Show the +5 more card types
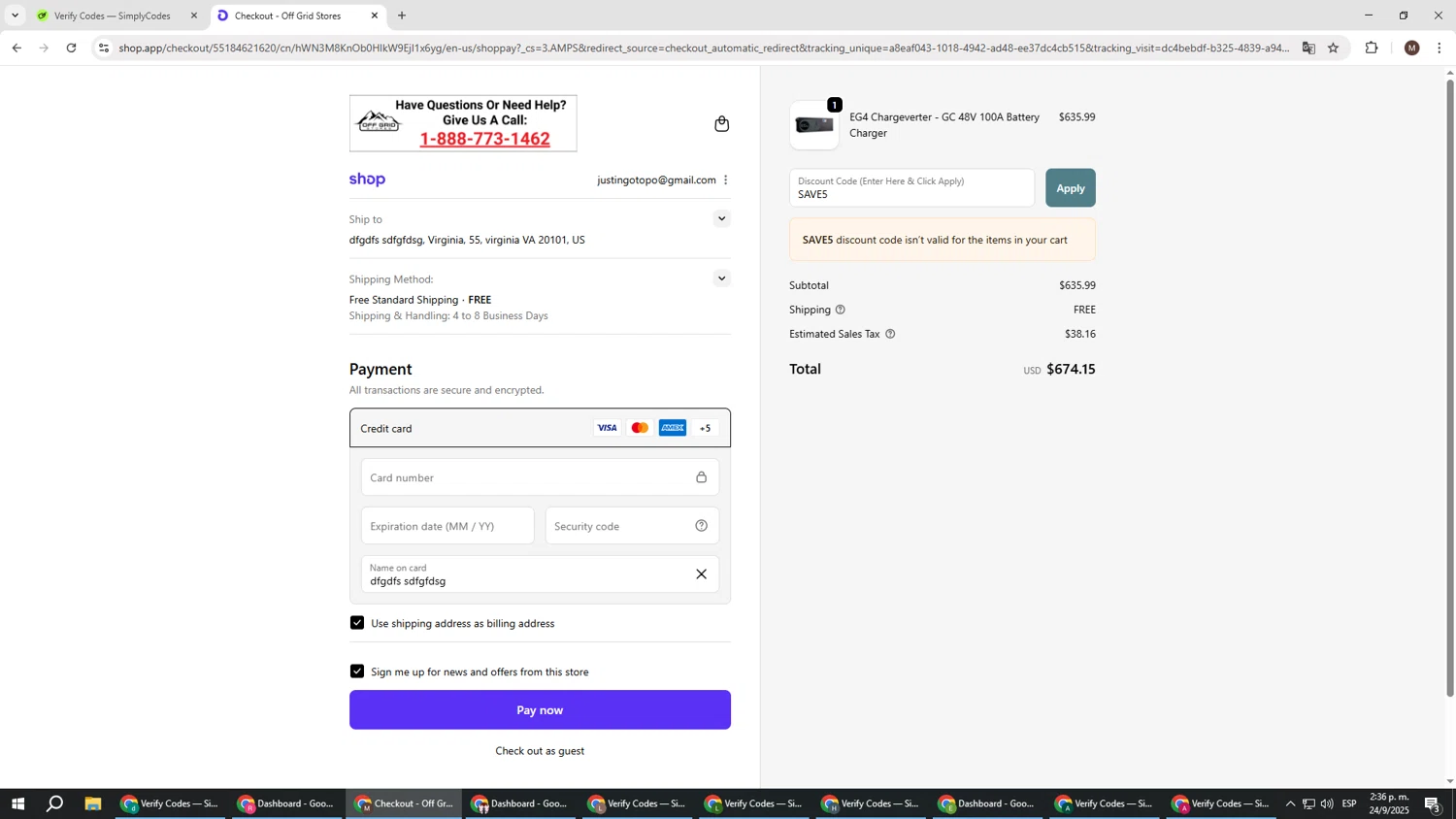The image size is (1456, 819). (x=706, y=428)
